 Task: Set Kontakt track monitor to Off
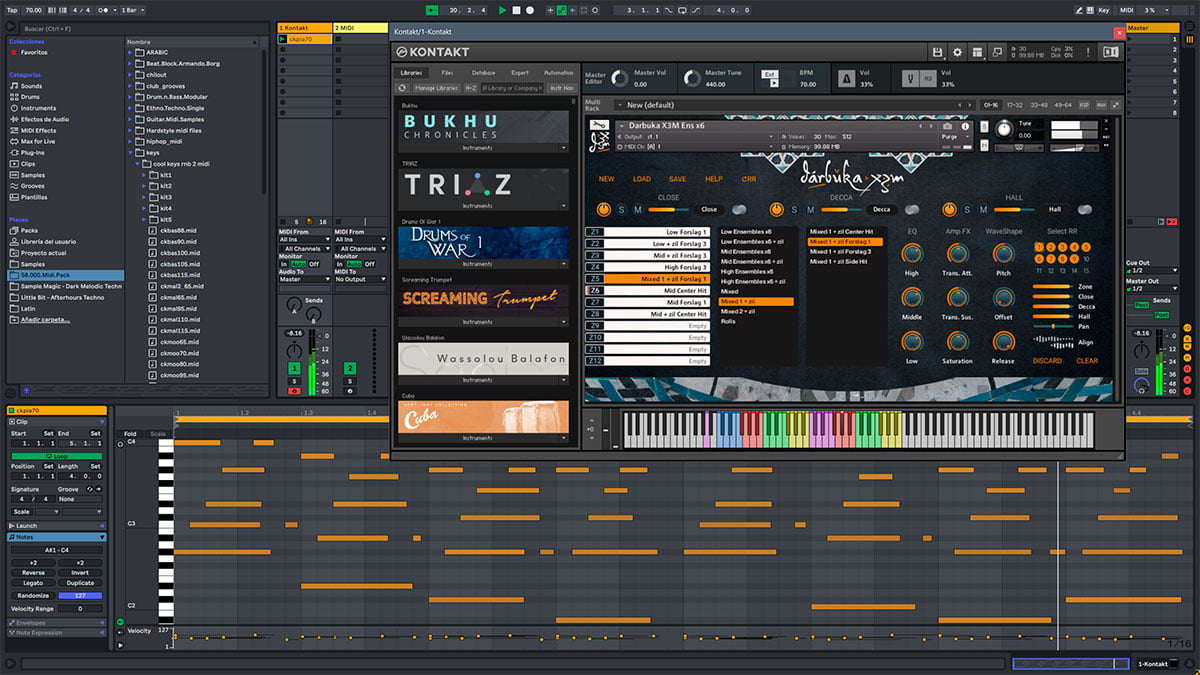[x=313, y=264]
